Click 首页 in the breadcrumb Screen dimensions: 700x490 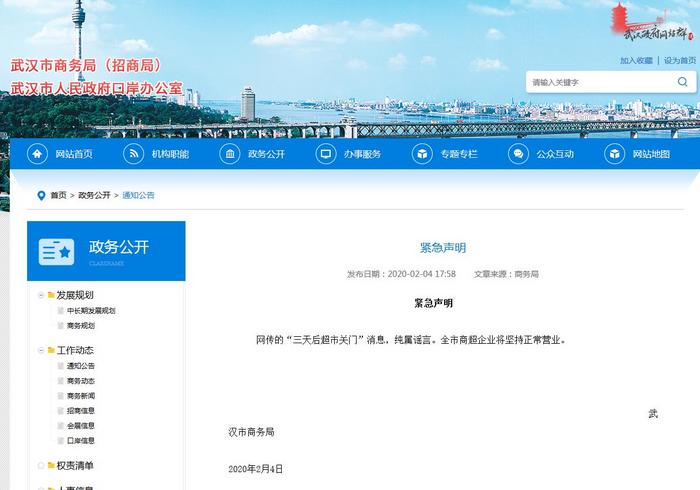click(58, 195)
